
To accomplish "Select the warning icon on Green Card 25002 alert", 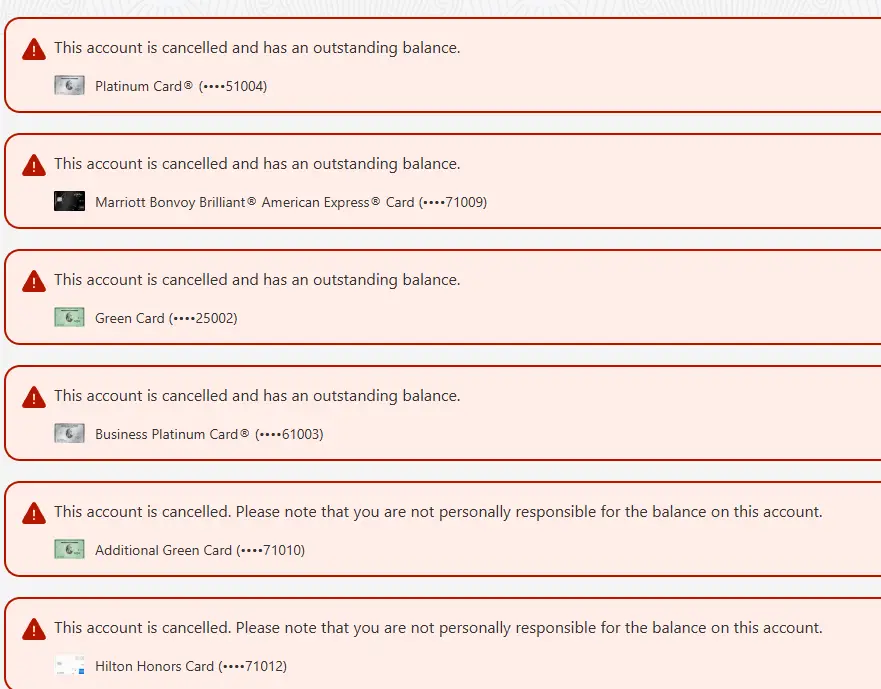I will tap(34, 281).
